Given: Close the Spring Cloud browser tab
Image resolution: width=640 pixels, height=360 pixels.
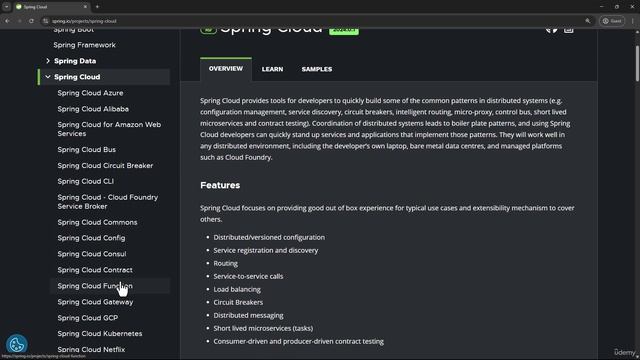Looking at the screenshot, I should (x=85, y=7).
